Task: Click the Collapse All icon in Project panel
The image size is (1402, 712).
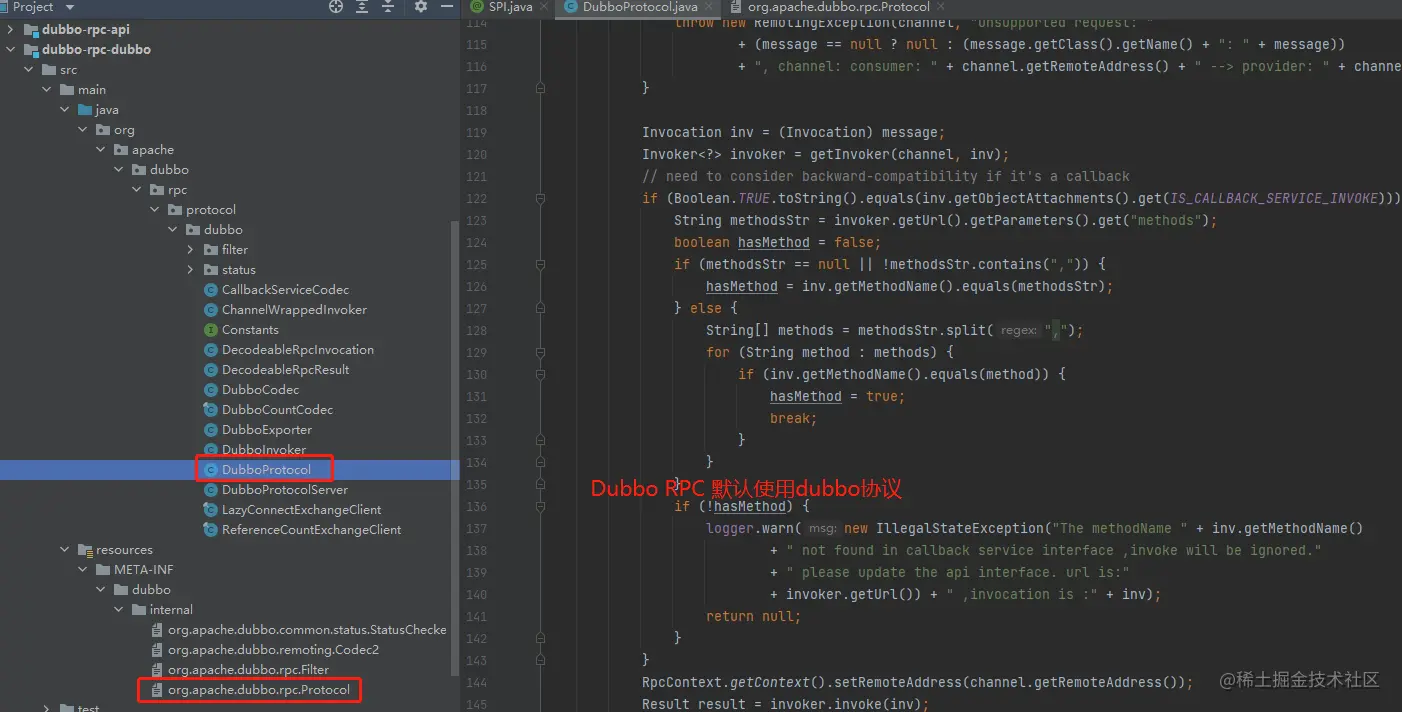Action: [x=389, y=6]
